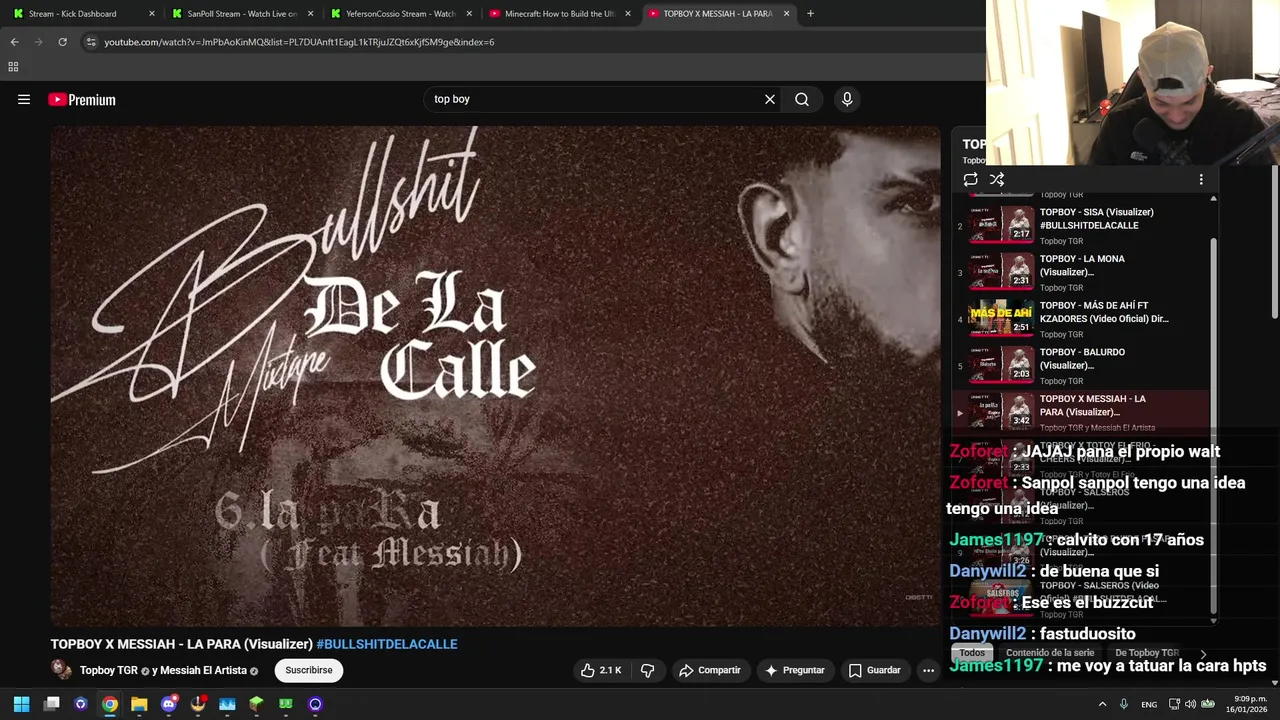Screen dimensions: 1280x720
Task: Open Chrome apps grid shortcut
Action: [x=13, y=67]
